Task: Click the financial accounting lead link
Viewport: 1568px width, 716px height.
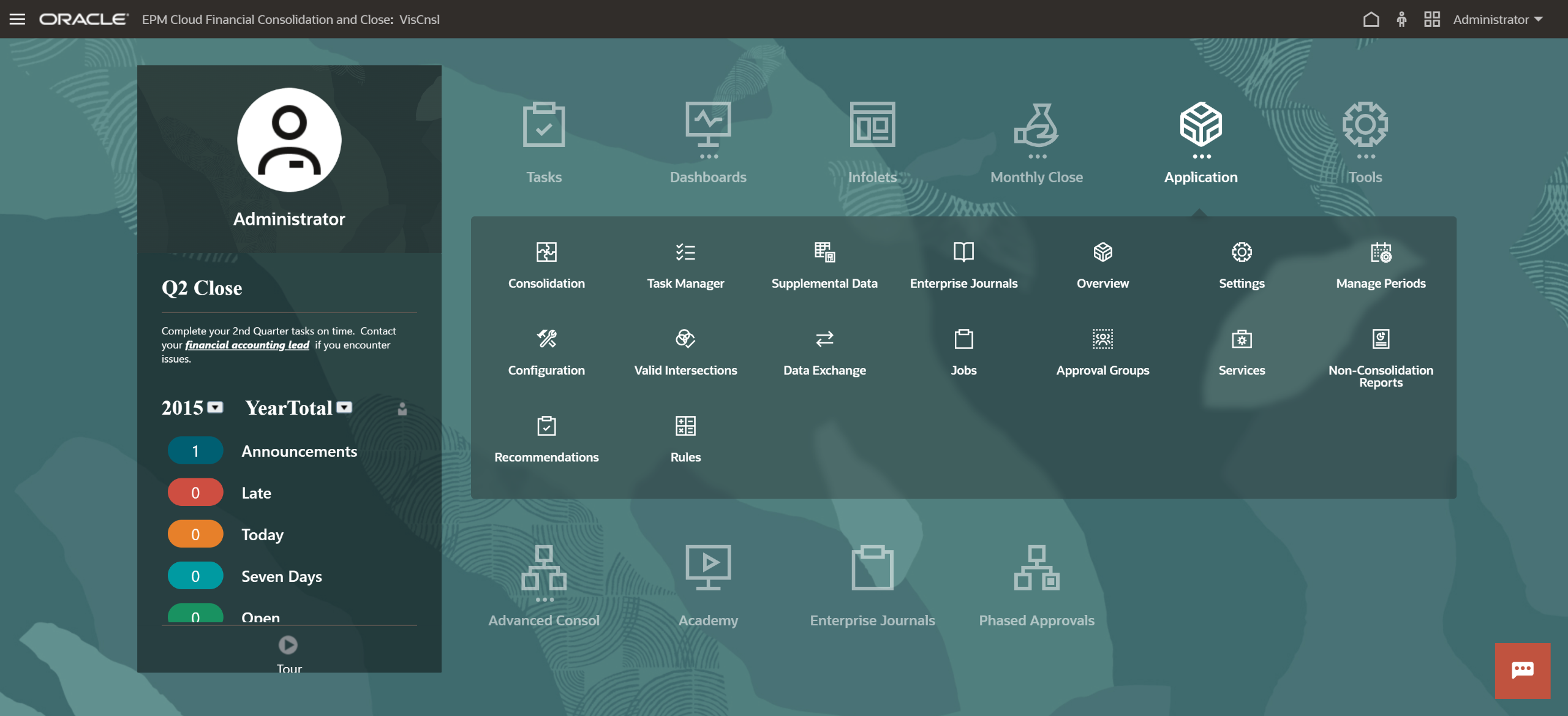Action: (247, 345)
